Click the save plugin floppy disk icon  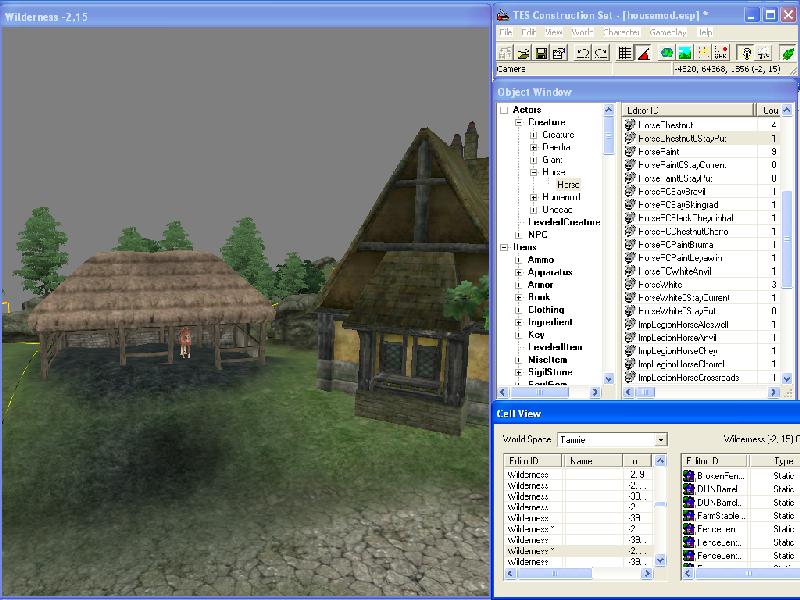[541, 53]
